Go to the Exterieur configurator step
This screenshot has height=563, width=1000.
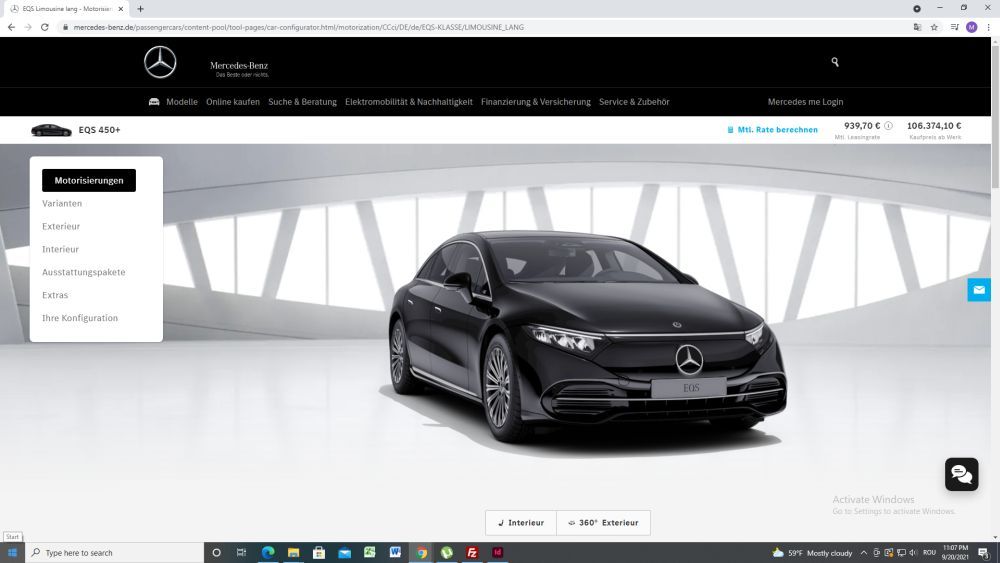[61, 226]
